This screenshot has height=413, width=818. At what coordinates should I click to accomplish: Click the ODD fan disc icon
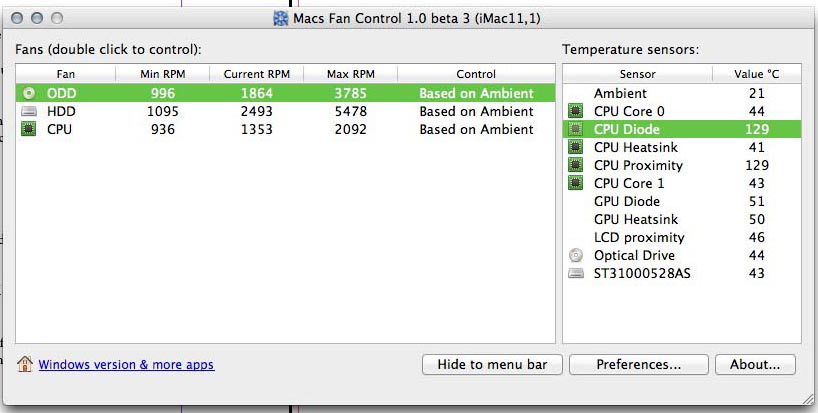click(29, 93)
